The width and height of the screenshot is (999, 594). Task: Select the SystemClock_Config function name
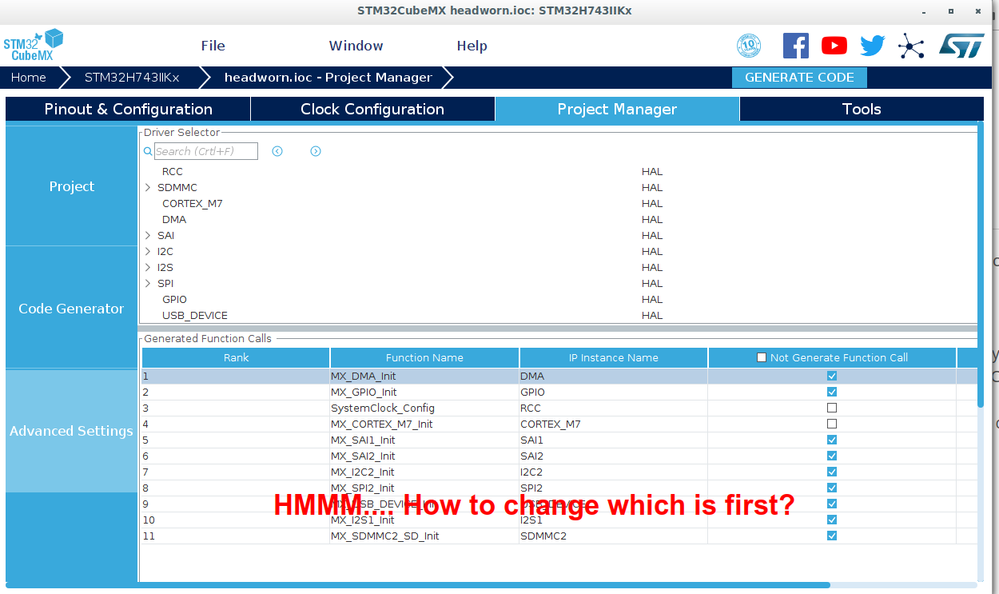383,408
